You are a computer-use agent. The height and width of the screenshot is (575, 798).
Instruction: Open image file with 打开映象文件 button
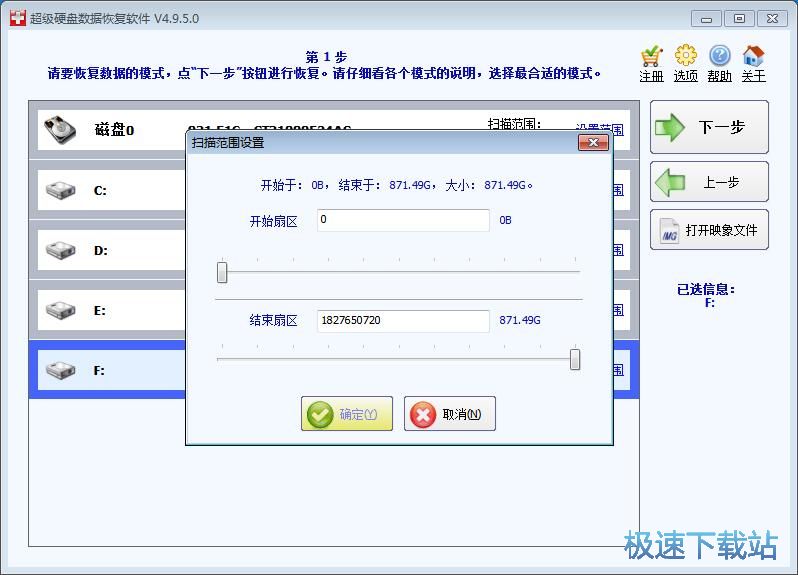coord(709,229)
